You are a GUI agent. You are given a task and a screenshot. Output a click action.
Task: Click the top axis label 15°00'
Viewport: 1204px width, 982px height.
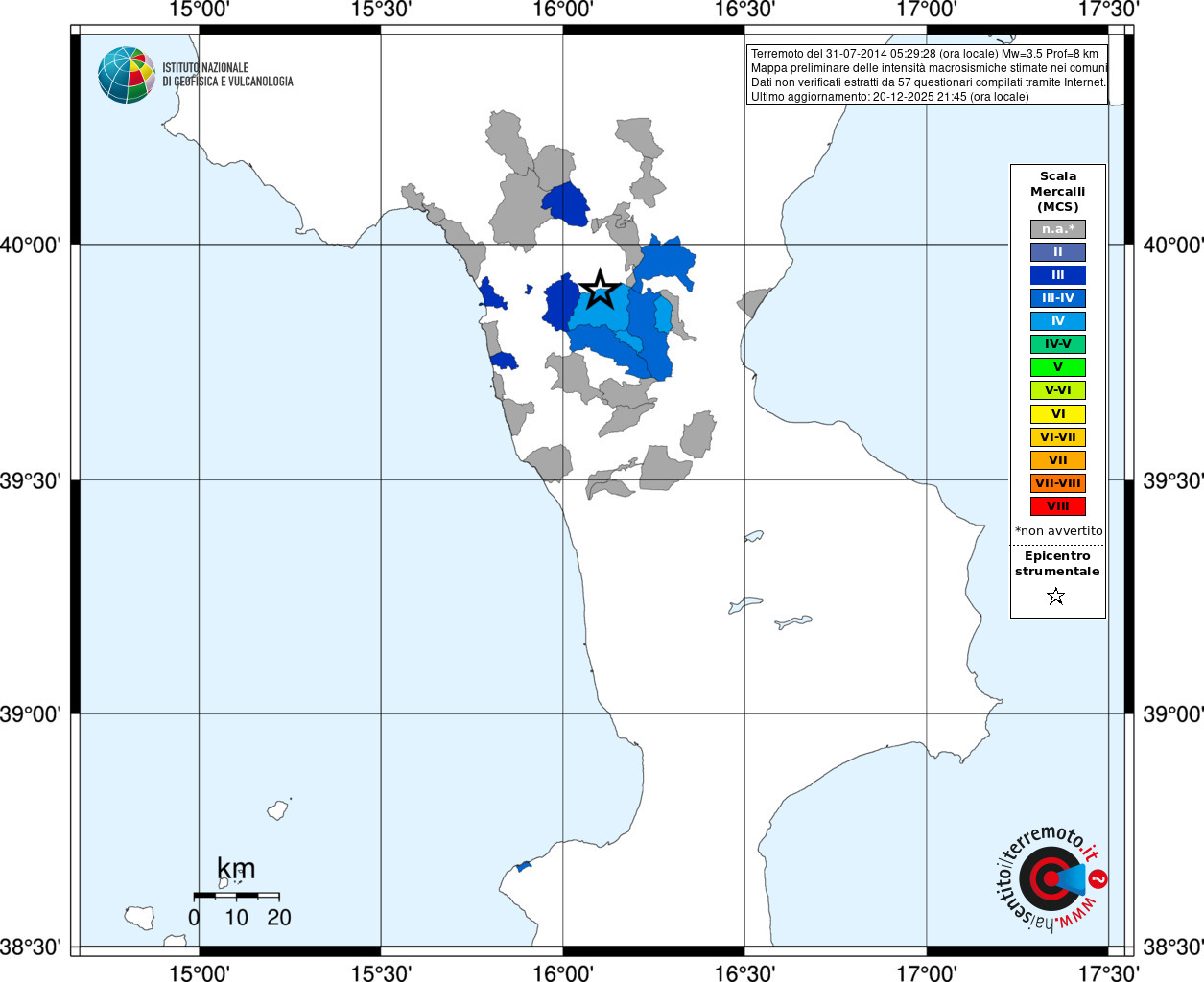click(200, 10)
